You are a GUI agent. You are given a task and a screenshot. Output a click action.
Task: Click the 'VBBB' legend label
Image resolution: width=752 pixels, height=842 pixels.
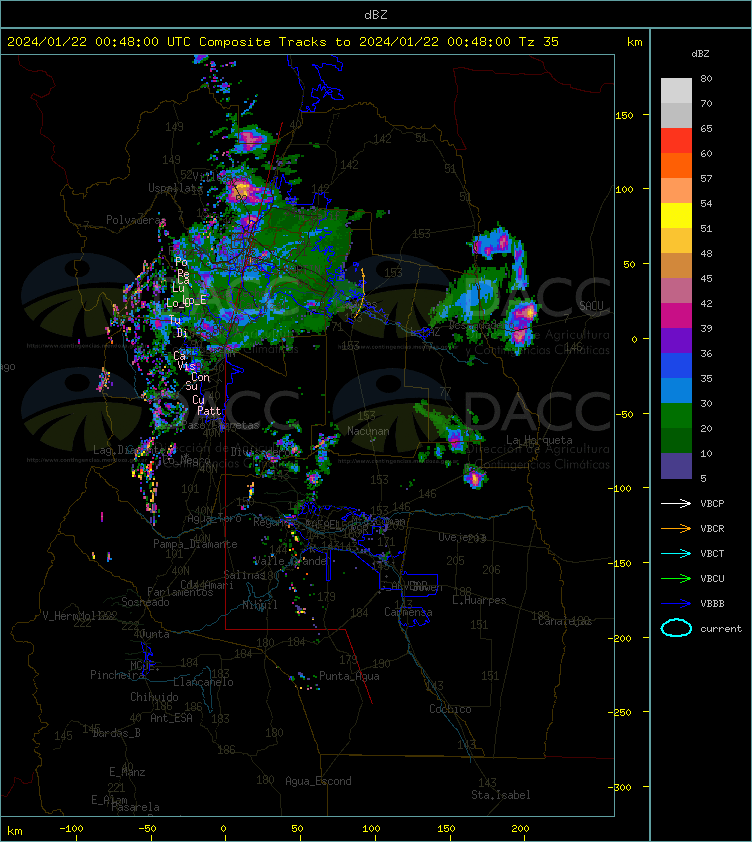[712, 604]
